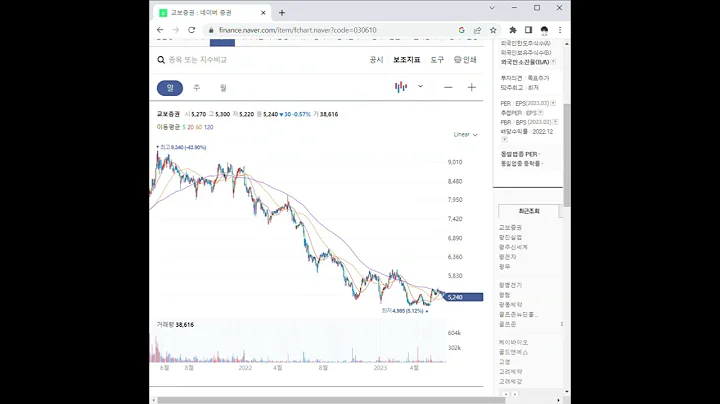Image resolution: width=720 pixels, height=404 pixels.
Task: Click the 5,240 current price tag
Action: pos(464,297)
